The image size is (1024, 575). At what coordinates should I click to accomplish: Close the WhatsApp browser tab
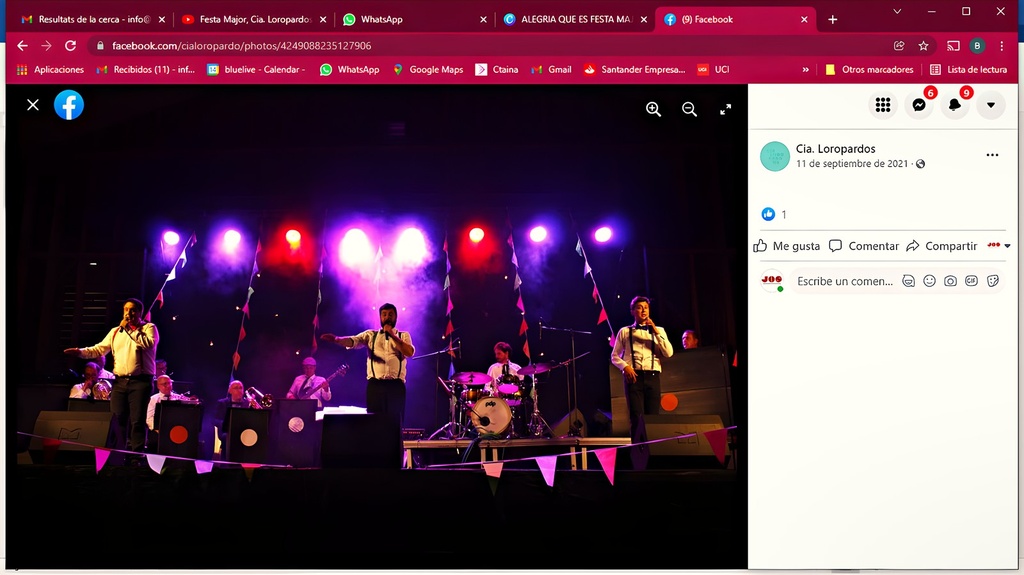[x=483, y=20]
